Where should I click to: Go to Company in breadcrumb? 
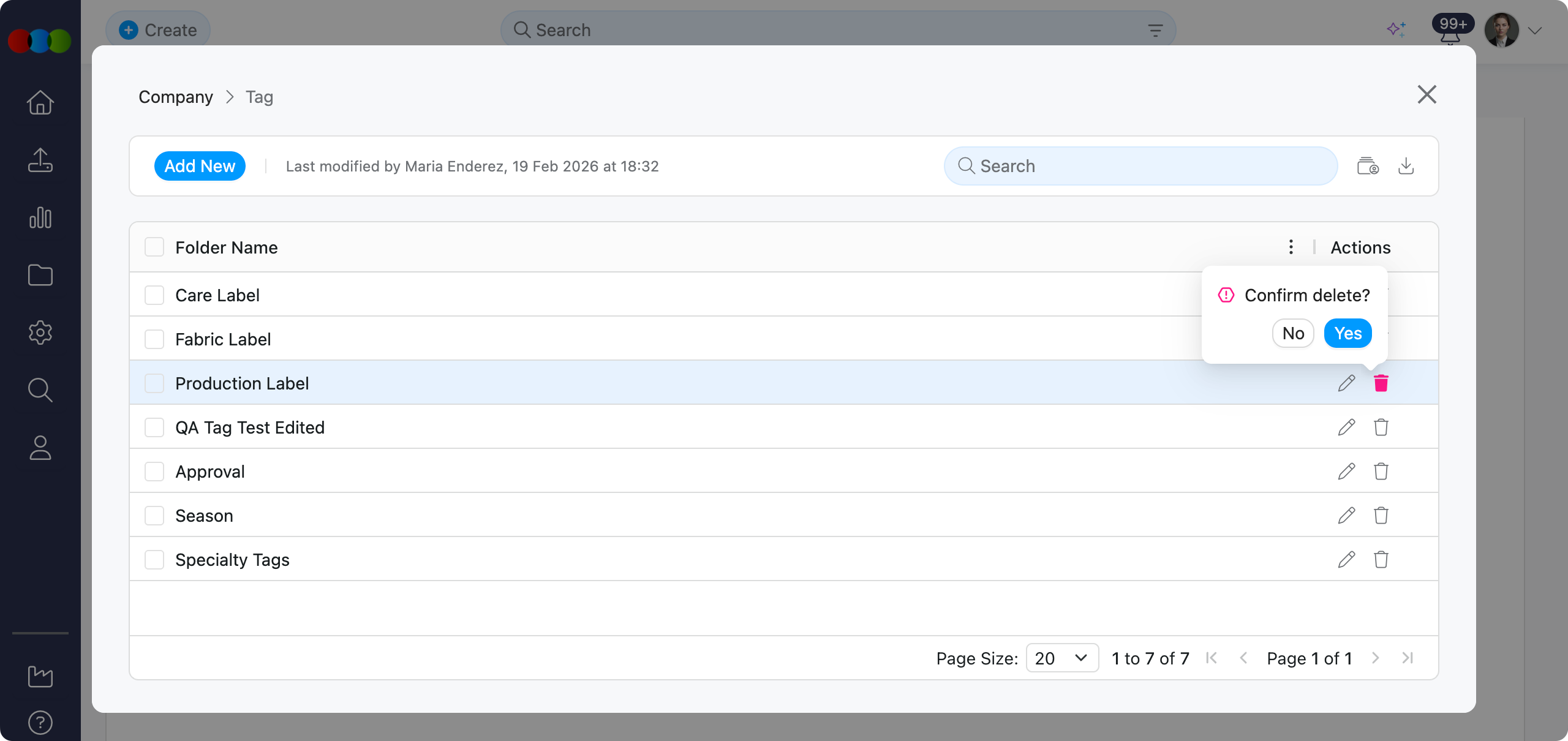tap(176, 97)
